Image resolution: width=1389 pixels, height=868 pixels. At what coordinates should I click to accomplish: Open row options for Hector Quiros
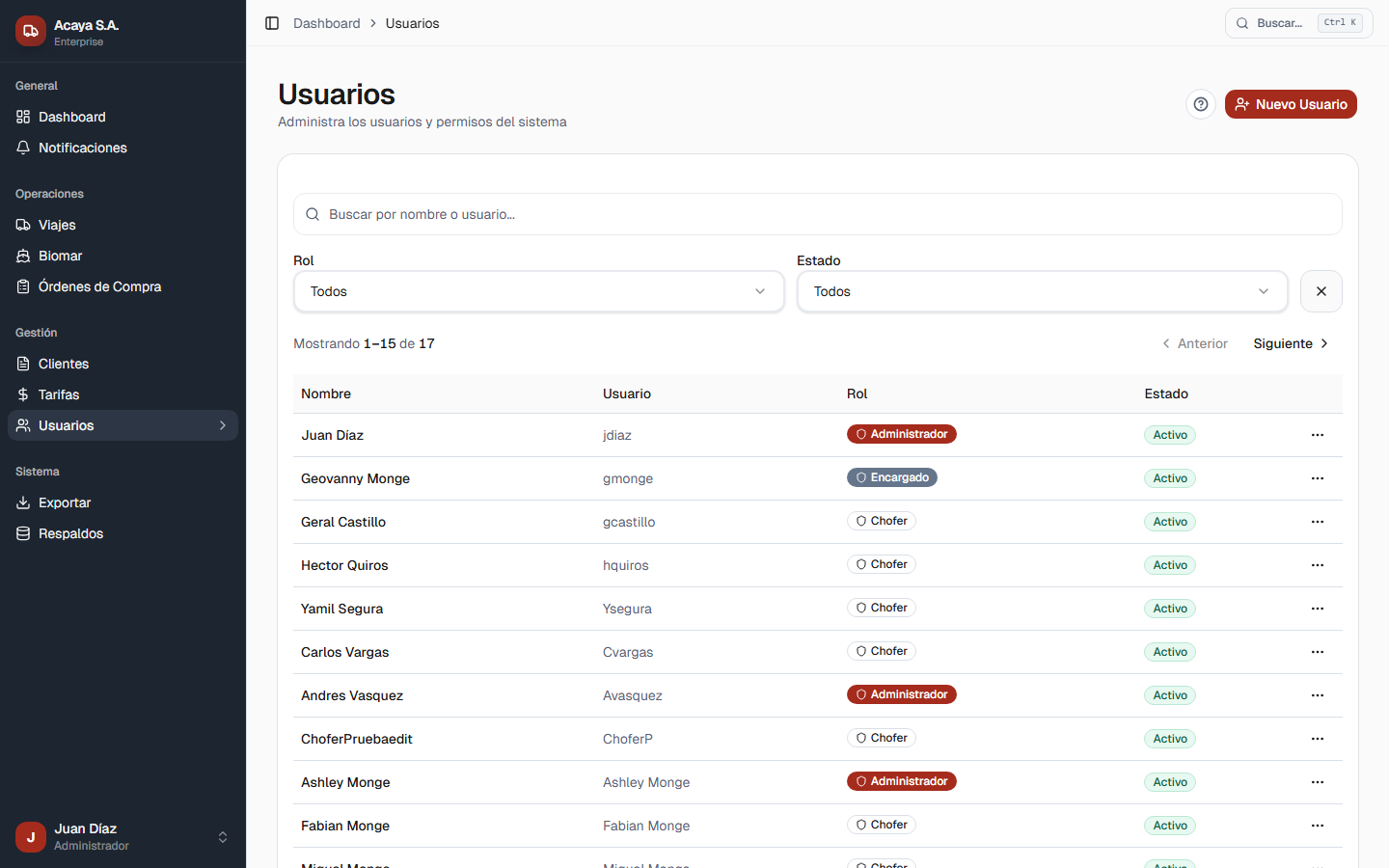1317,565
